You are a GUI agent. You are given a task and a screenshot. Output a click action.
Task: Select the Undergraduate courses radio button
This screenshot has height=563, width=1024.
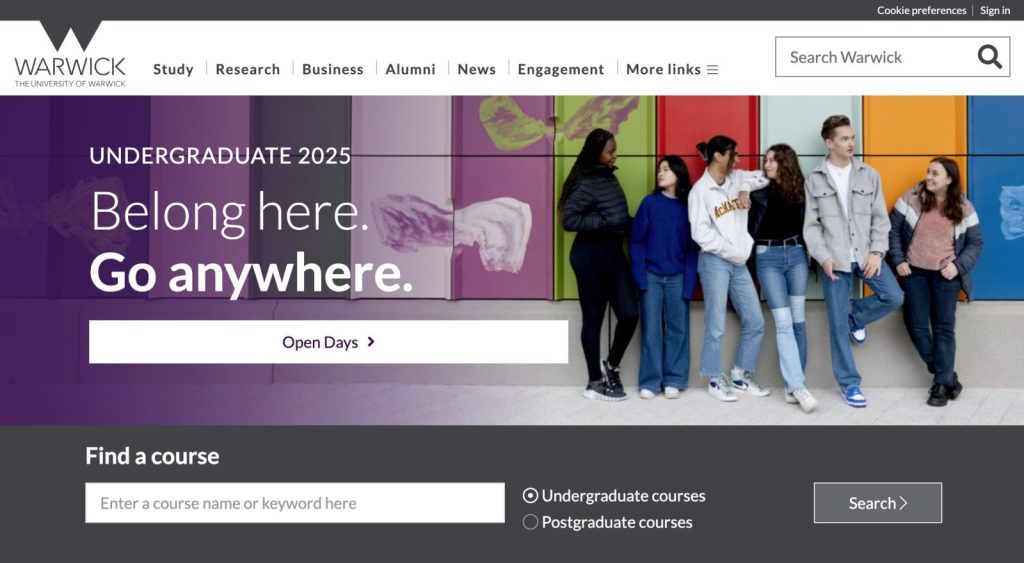tap(530, 496)
